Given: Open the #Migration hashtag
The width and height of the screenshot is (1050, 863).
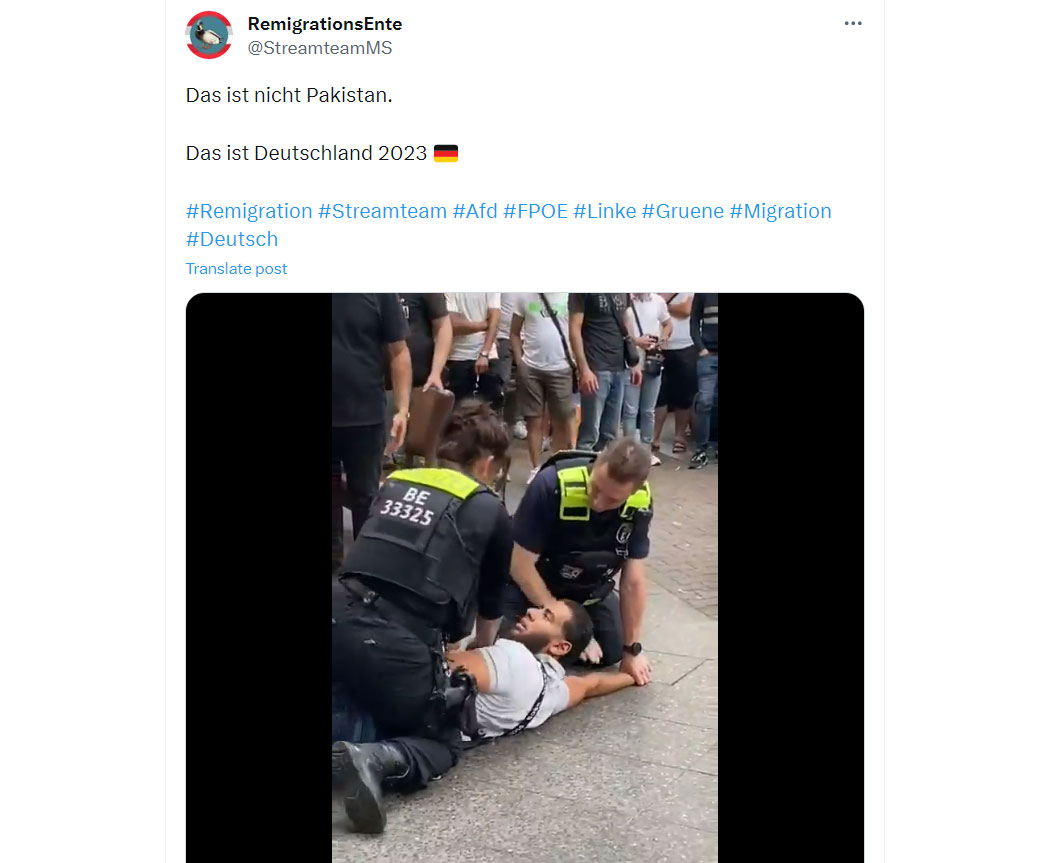Looking at the screenshot, I should pos(780,211).
